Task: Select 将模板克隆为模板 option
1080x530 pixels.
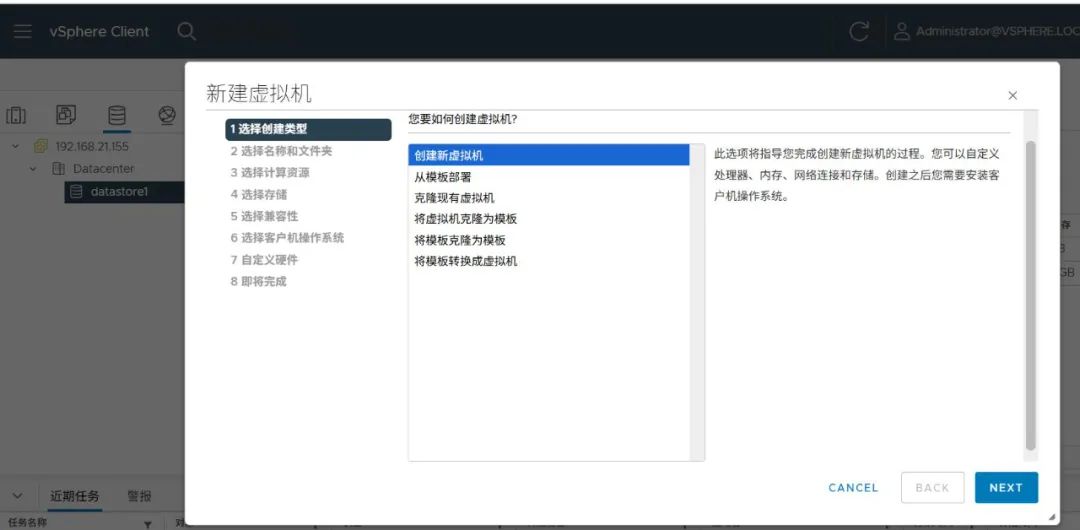Action: pos(549,241)
